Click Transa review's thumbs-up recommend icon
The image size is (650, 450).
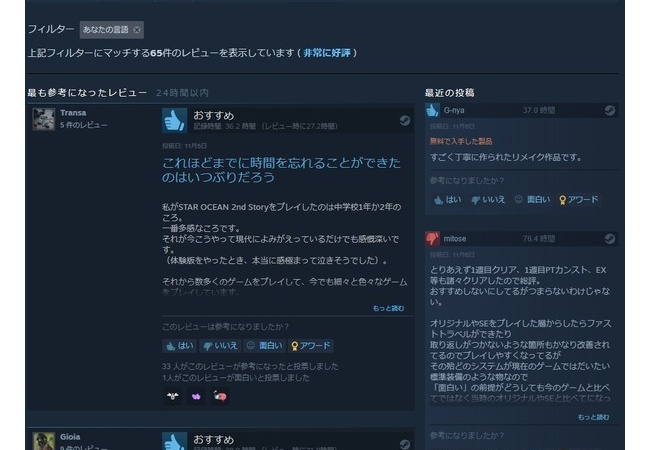click(x=174, y=120)
